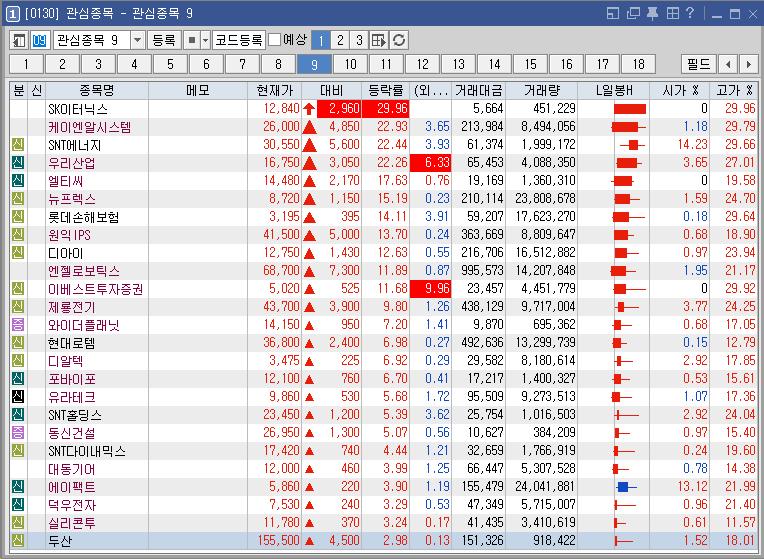Click the black 신 badge next to 유라테크
This screenshot has width=764, height=559.
coord(18,396)
